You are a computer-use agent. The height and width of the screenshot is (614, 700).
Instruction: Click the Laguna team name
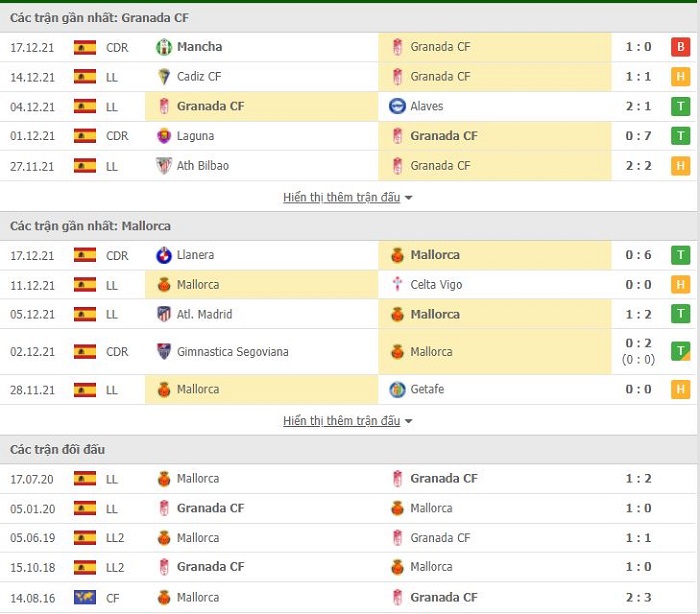coord(196,136)
